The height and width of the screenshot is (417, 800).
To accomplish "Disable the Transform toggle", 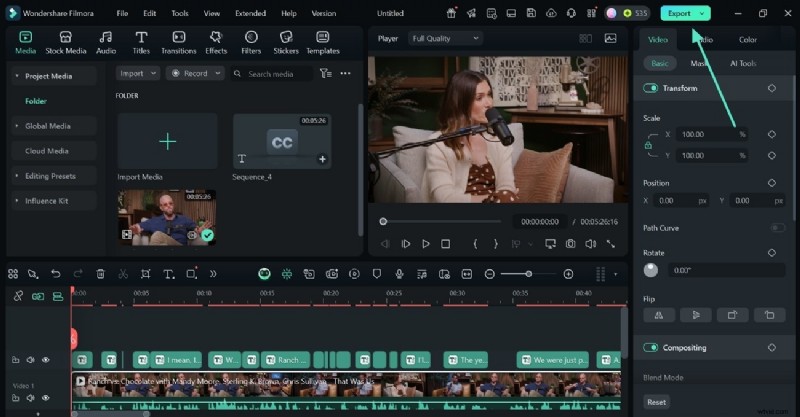I will (x=651, y=88).
